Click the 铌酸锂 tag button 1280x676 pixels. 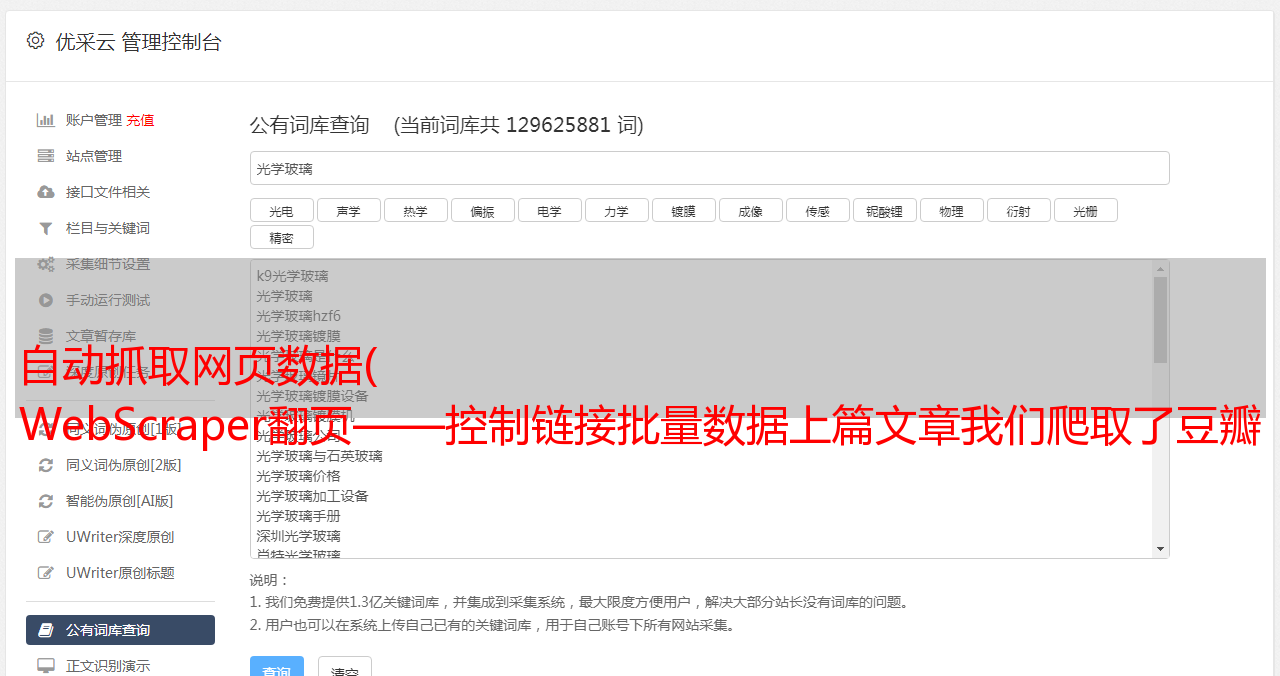click(x=884, y=210)
